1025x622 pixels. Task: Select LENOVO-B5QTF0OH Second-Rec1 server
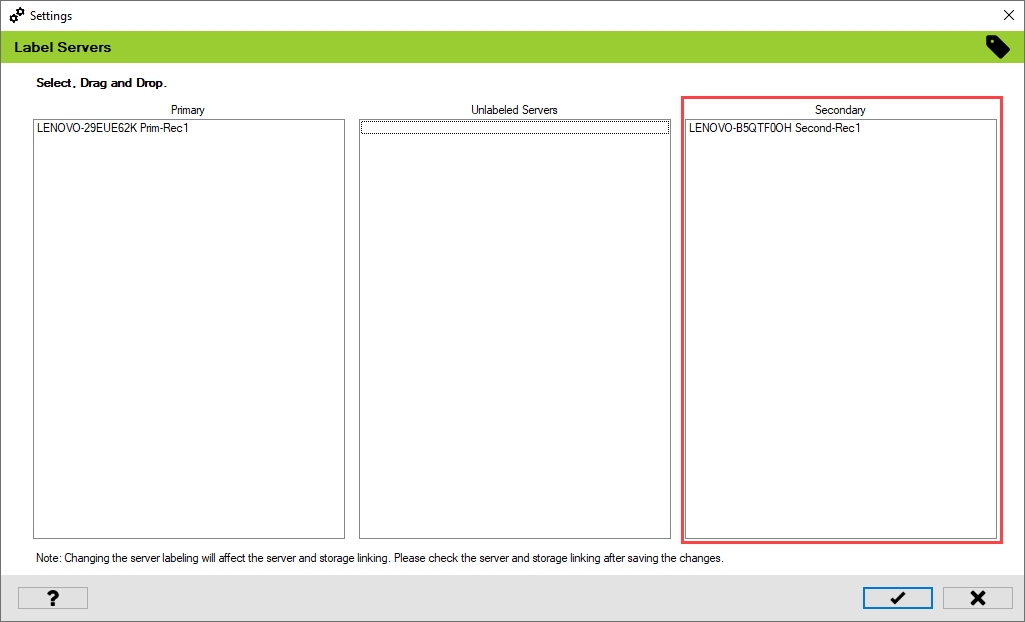point(775,128)
